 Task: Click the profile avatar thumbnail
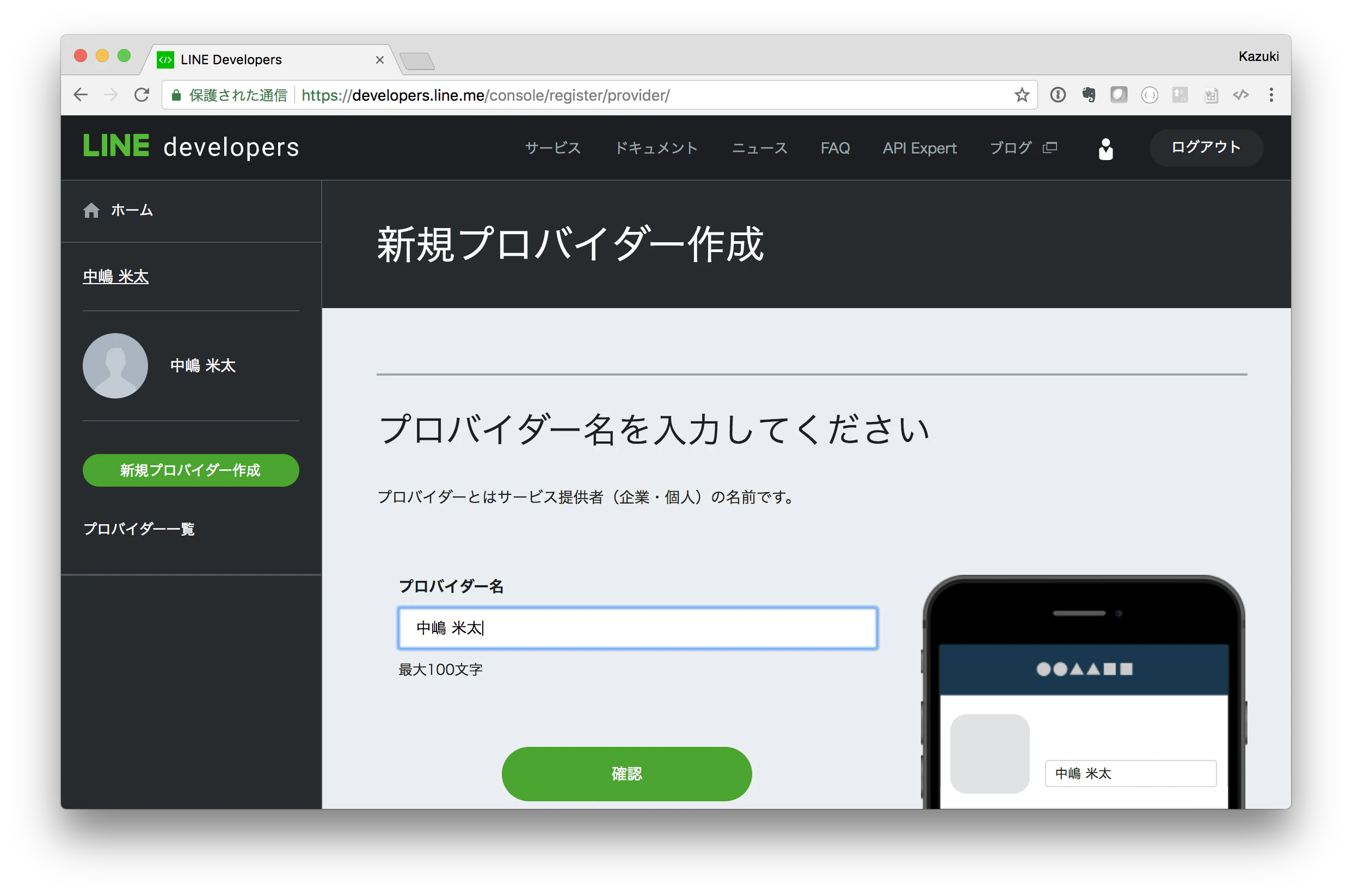point(115,366)
